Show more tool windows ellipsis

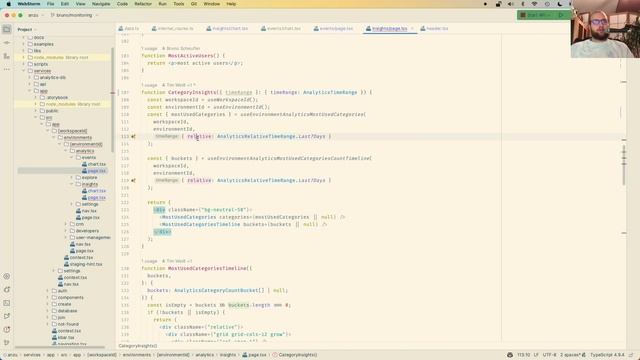pos(7,69)
